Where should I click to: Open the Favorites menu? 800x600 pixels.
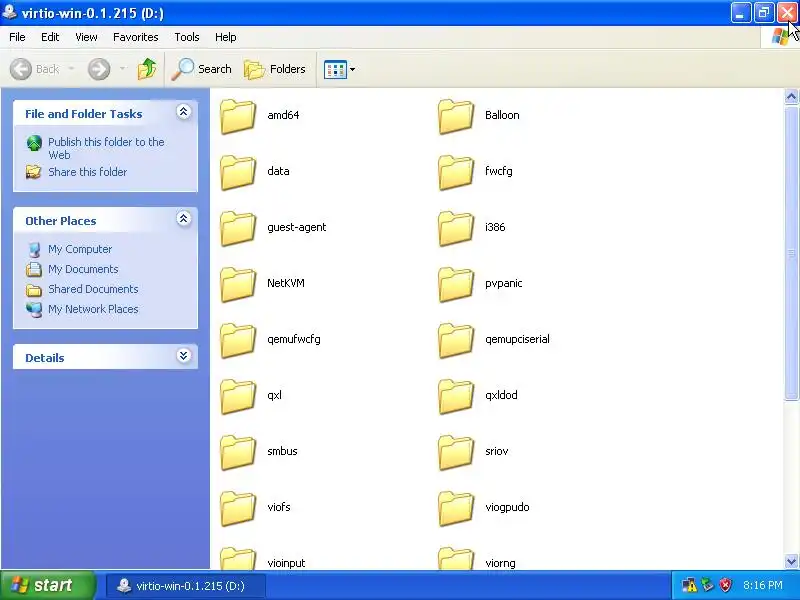click(136, 37)
